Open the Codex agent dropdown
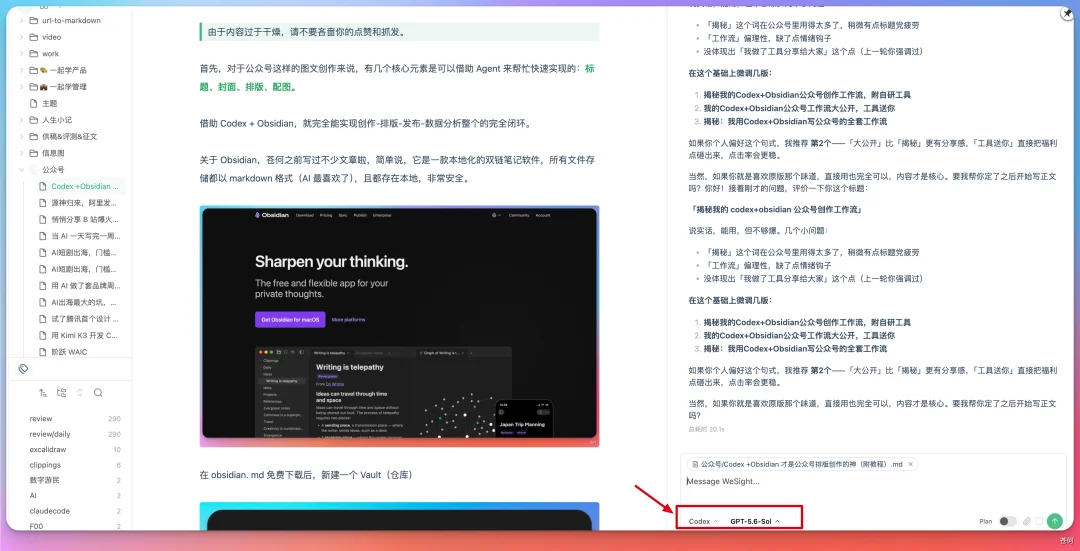This screenshot has height=551, width=1080. pos(703,521)
